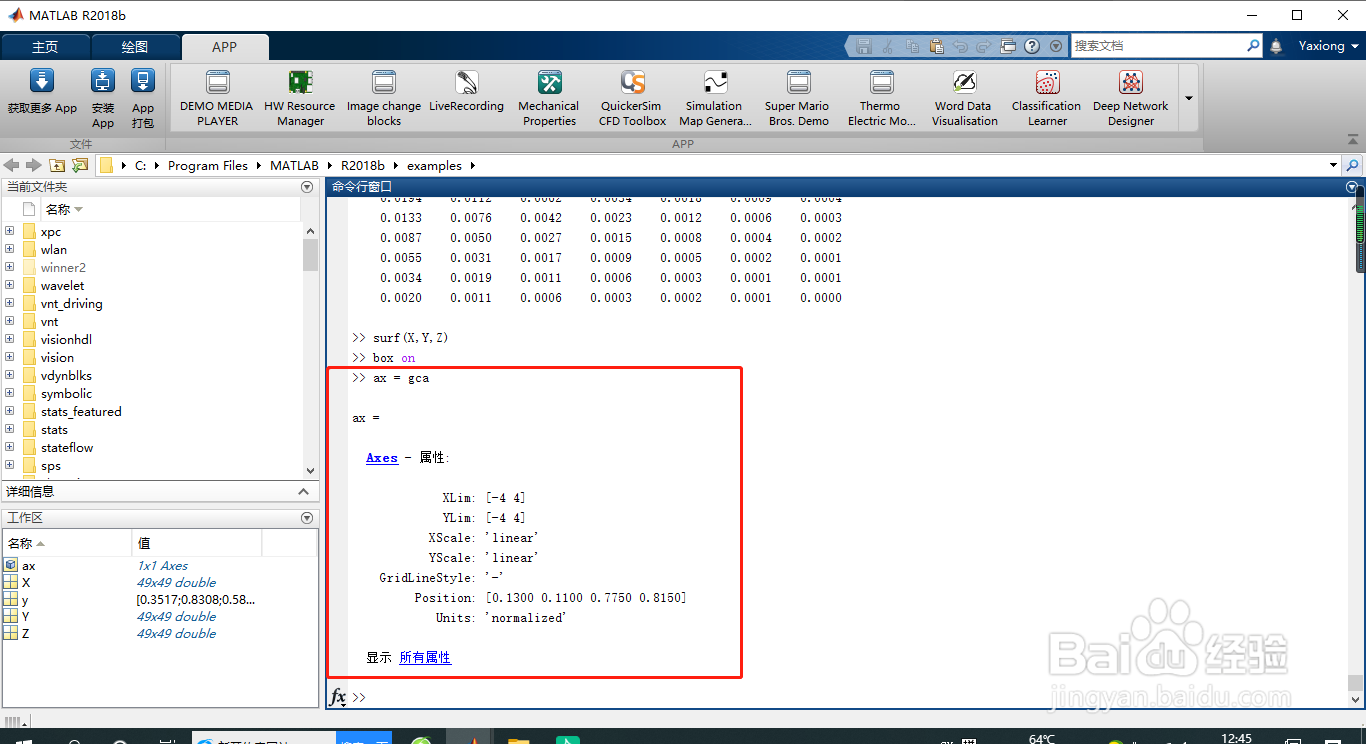Open the Command Window (命令行窗口) actions menu
Screen dimensions: 1366x744
pyautogui.click(x=1353, y=187)
